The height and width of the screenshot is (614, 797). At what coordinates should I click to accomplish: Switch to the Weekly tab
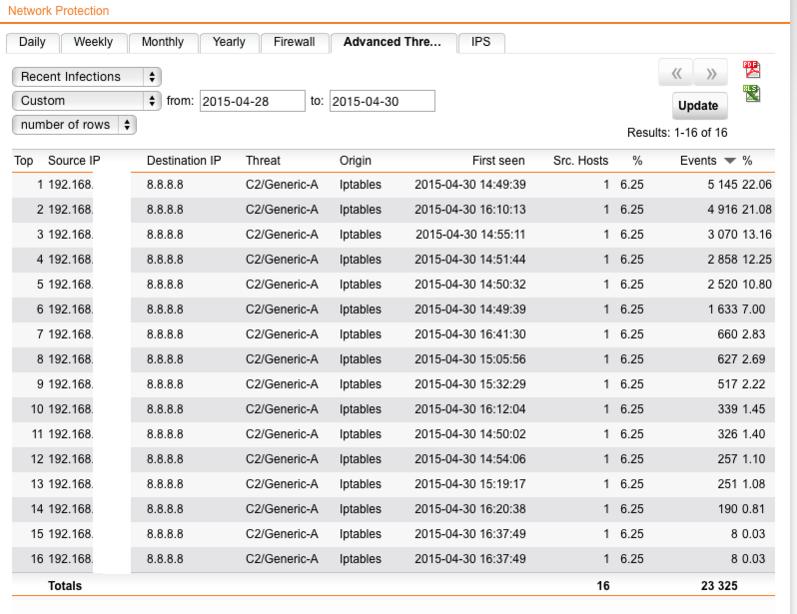point(93,42)
